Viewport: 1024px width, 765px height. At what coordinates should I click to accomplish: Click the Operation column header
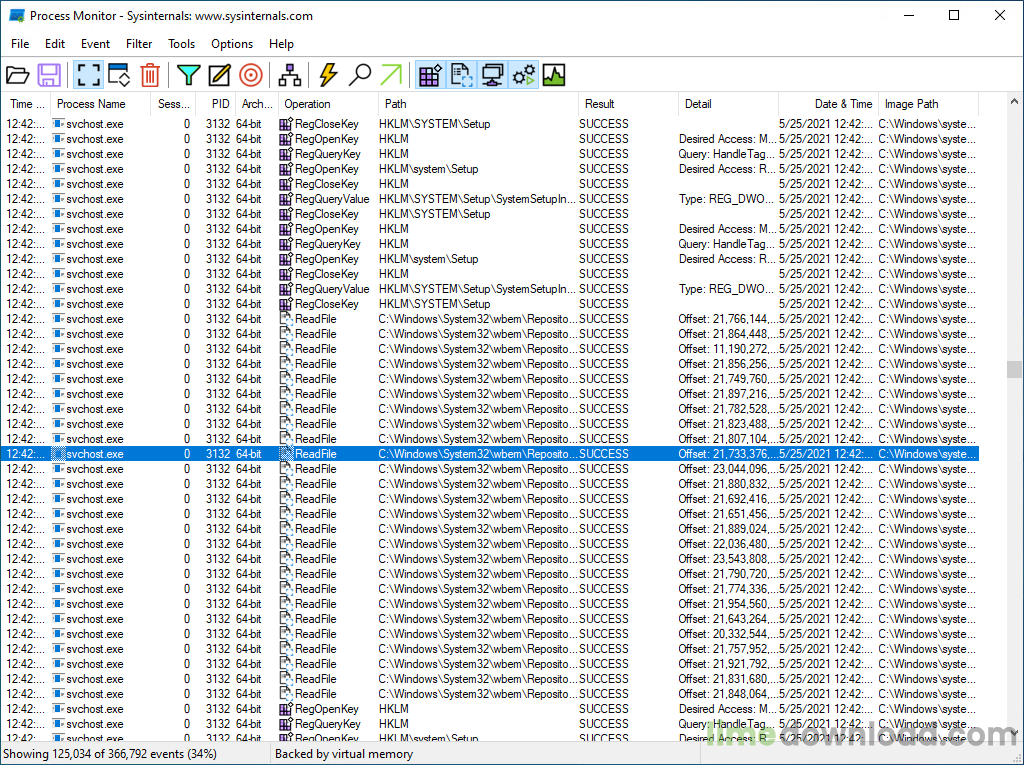tap(308, 104)
